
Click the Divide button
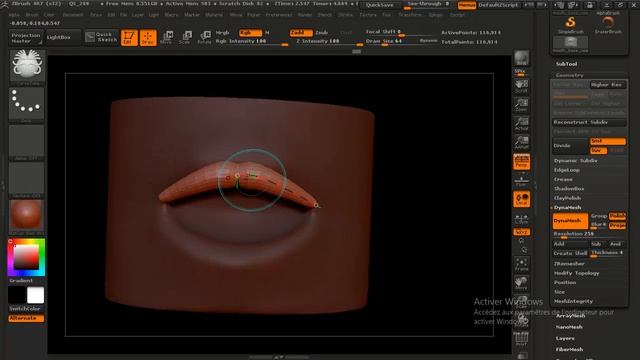570,146
